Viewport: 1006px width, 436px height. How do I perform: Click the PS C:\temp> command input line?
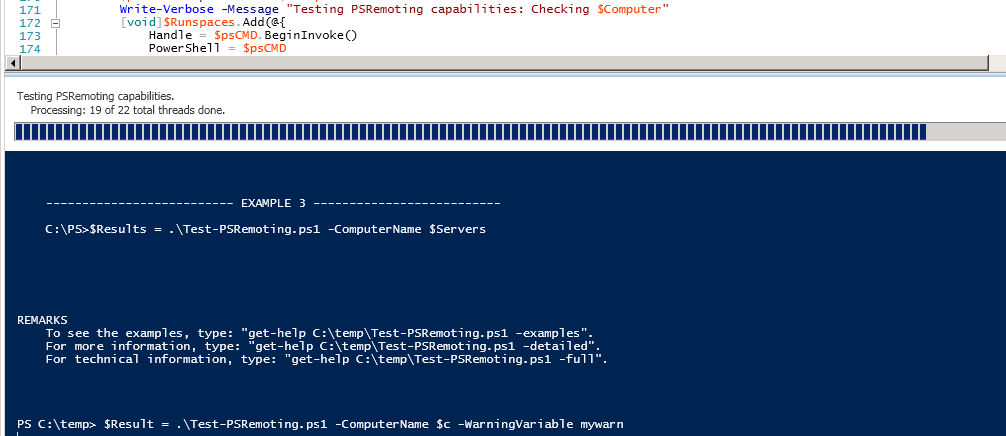320,424
